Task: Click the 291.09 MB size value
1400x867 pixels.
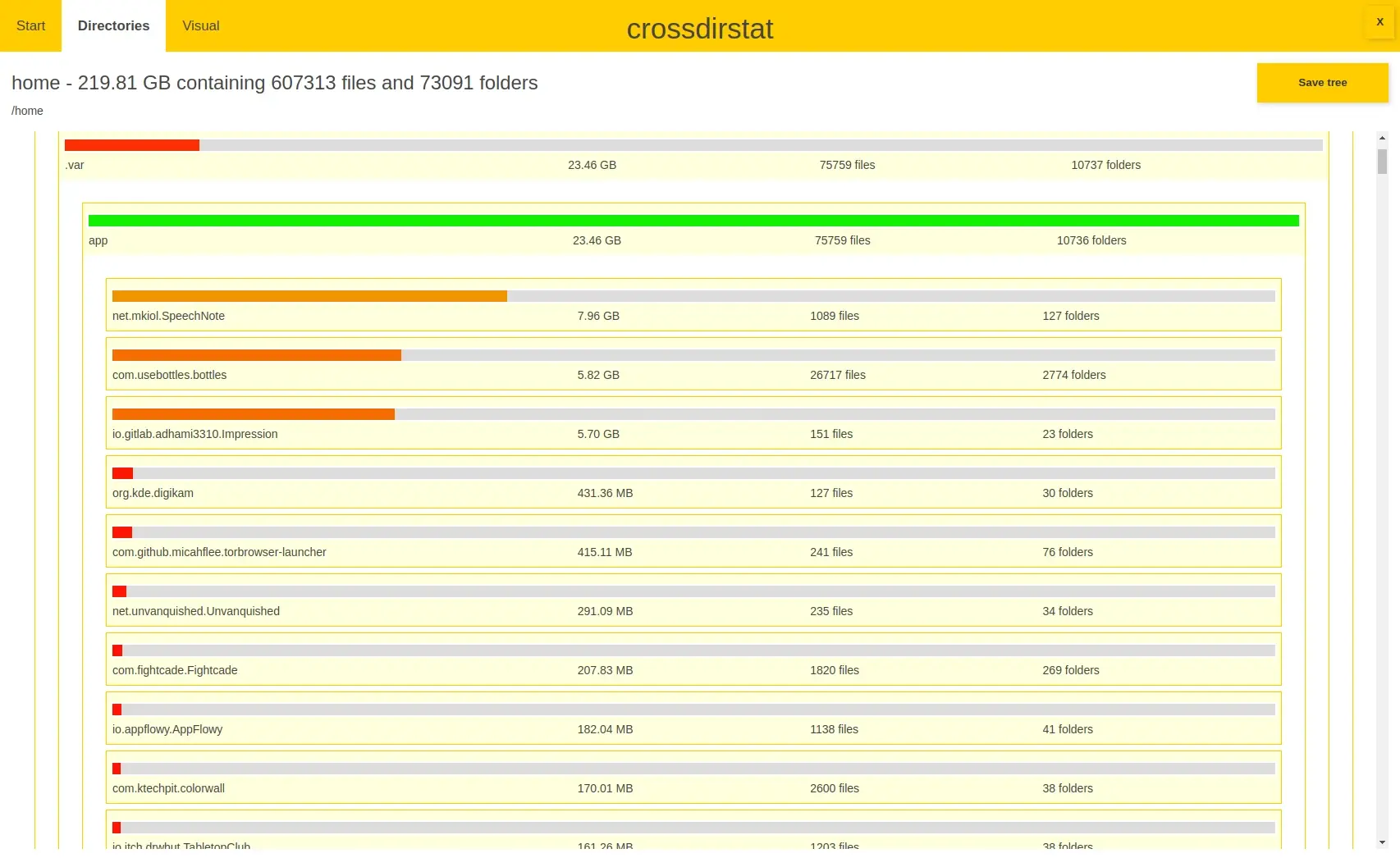Action: [x=605, y=611]
